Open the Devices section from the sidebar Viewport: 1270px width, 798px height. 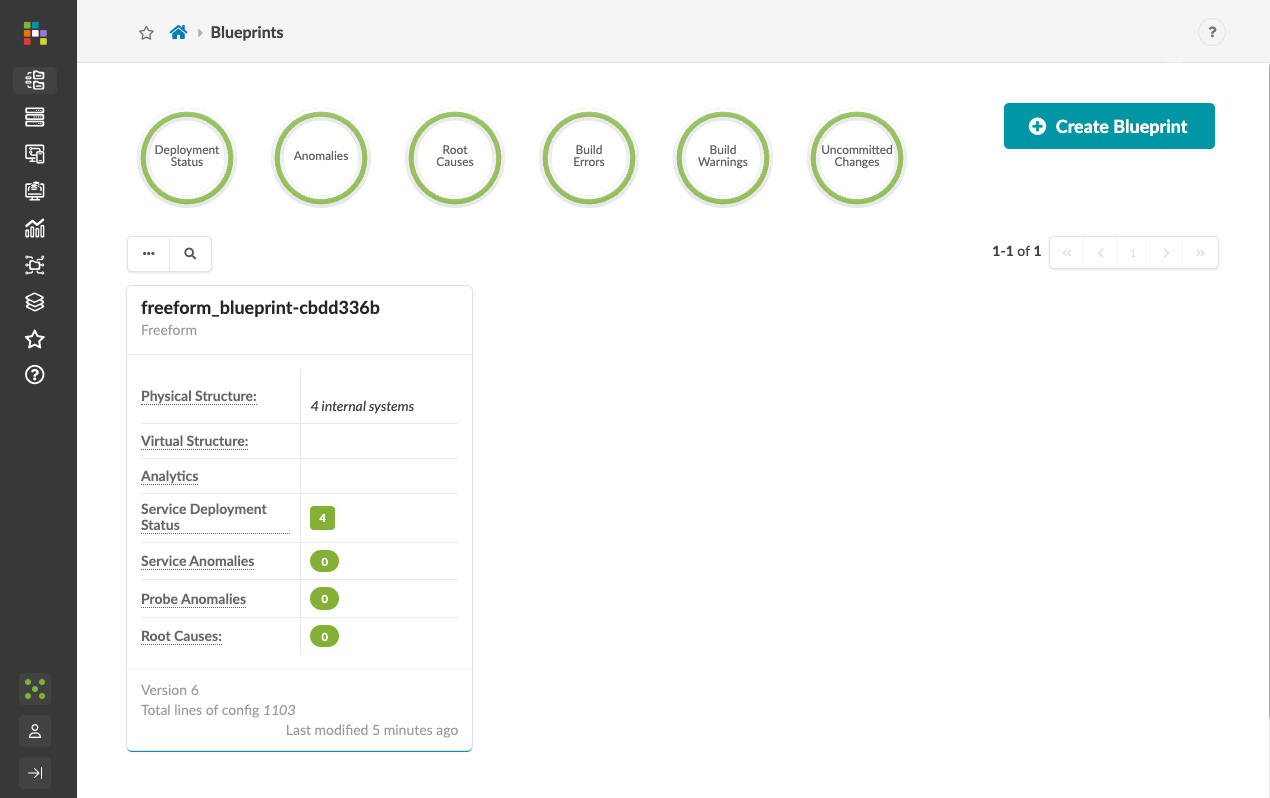point(35,117)
